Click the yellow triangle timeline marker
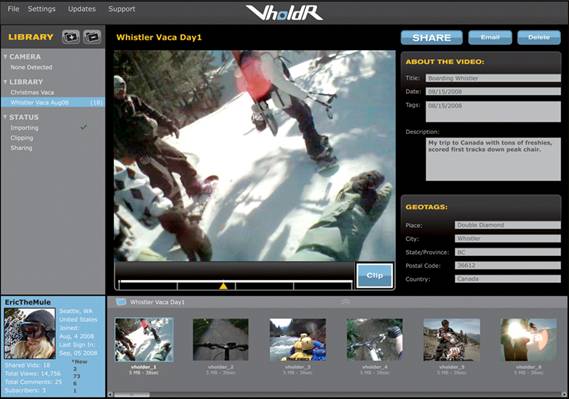This screenshot has height=399, width=569. pos(223,286)
